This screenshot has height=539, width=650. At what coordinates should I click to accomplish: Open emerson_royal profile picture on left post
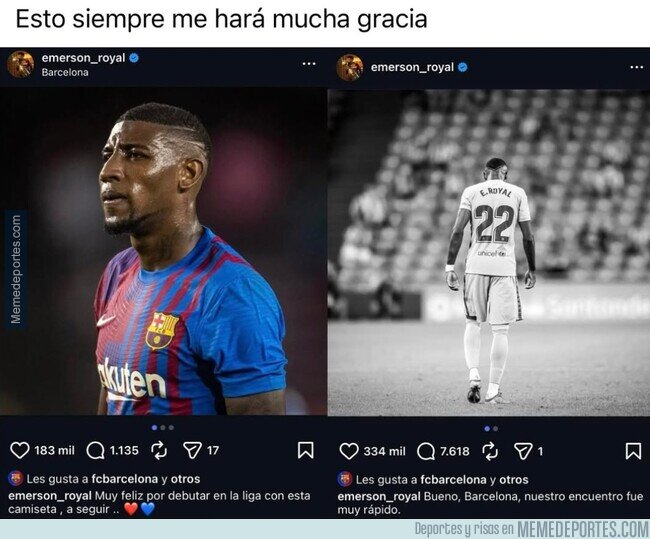click(x=20, y=64)
